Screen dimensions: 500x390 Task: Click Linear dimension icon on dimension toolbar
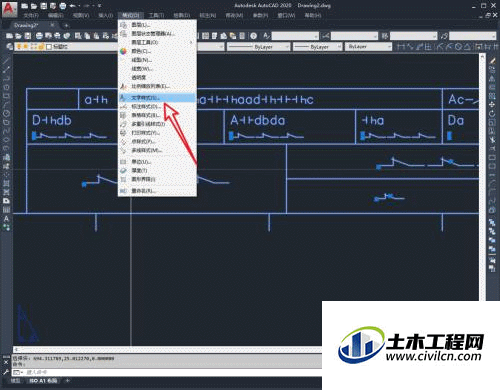click(x=401, y=46)
